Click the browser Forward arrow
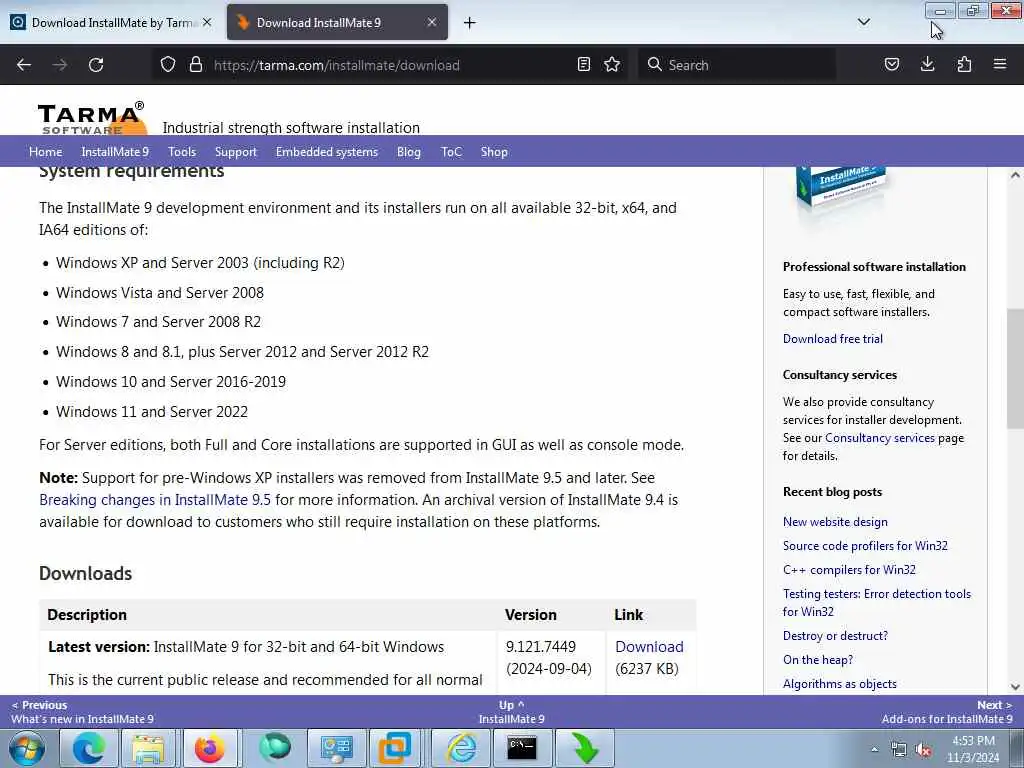Viewport: 1024px width, 768px height. (x=60, y=65)
